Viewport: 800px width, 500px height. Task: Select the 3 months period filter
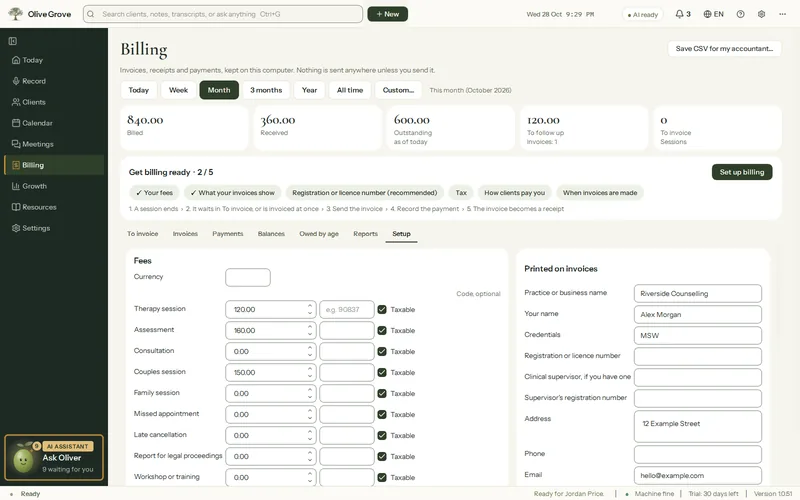pos(266,90)
